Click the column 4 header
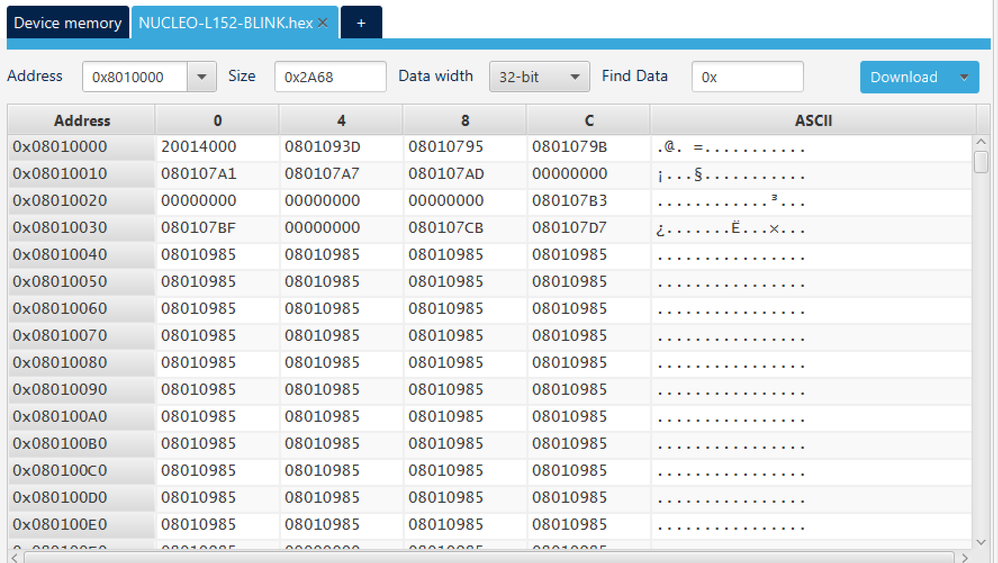 click(341, 120)
